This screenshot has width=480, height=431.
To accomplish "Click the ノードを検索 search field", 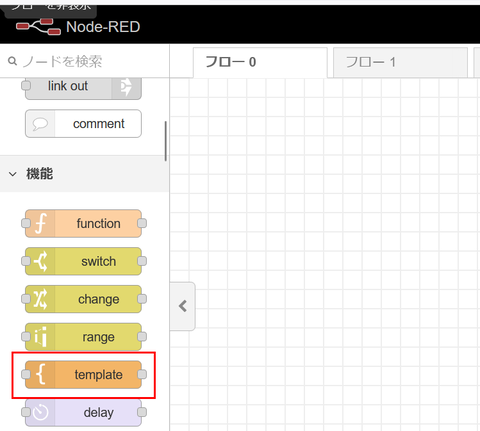I will point(85,61).
